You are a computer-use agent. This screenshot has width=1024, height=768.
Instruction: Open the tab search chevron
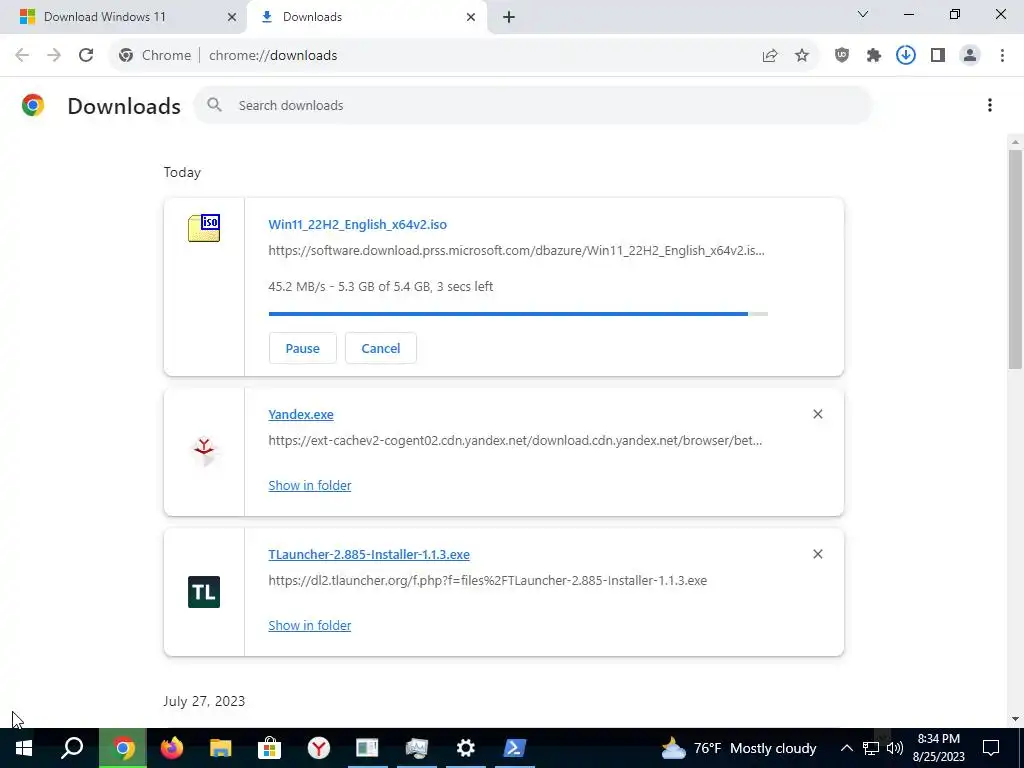tap(863, 14)
